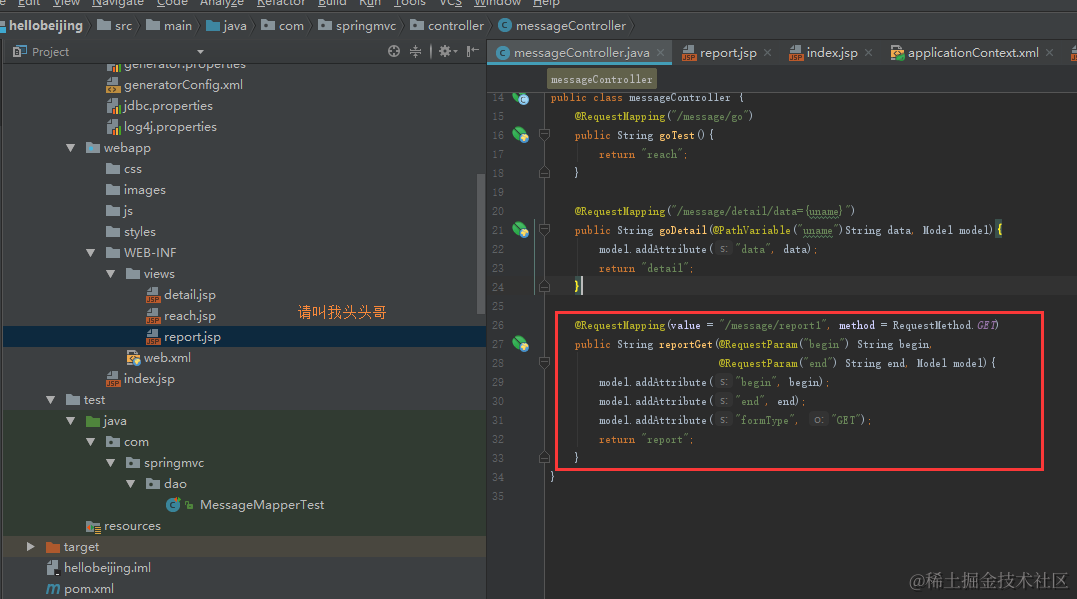The width and height of the screenshot is (1077, 599).
Task: Select detail.jsp in project tree
Action: coord(190,295)
